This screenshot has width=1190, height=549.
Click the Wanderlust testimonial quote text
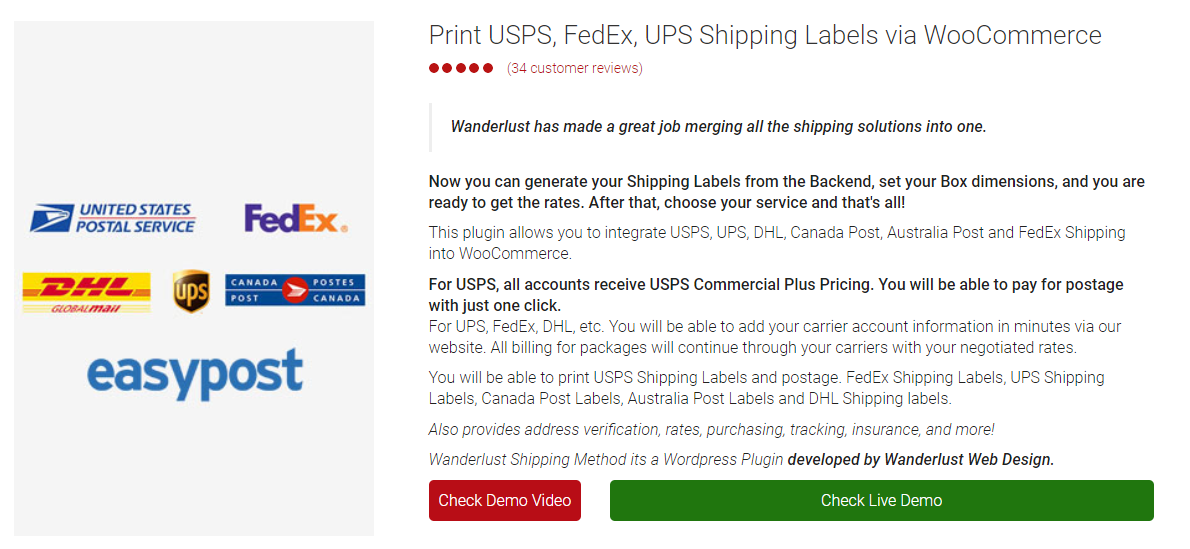point(718,127)
